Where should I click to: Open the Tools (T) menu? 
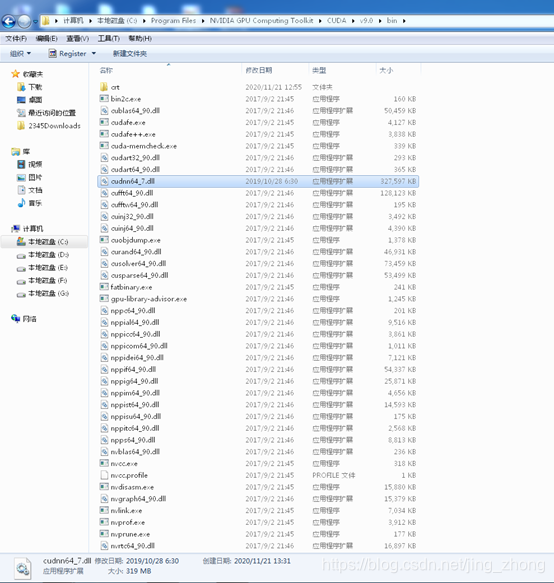(x=109, y=38)
